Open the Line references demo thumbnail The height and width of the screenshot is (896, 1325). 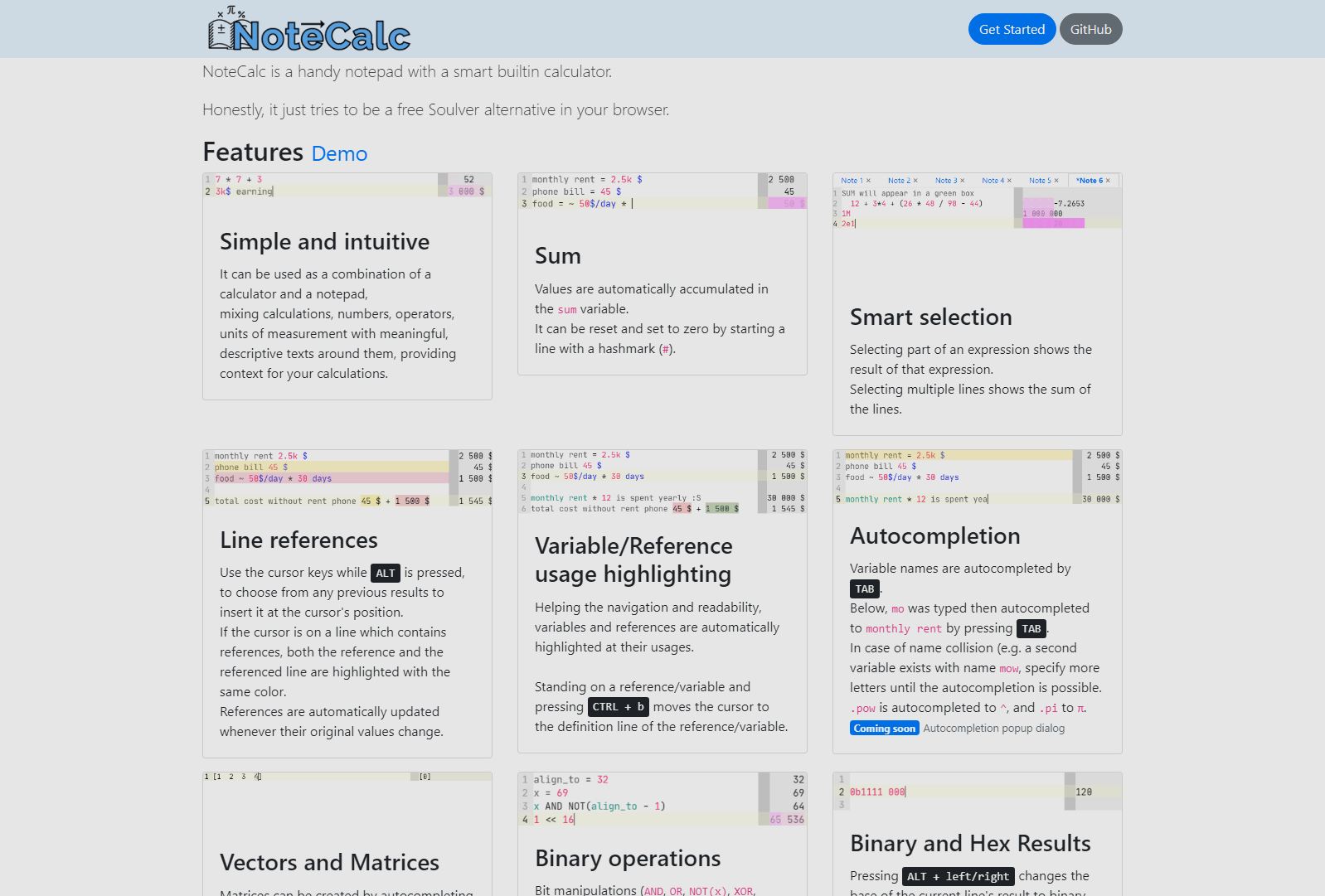coord(347,478)
